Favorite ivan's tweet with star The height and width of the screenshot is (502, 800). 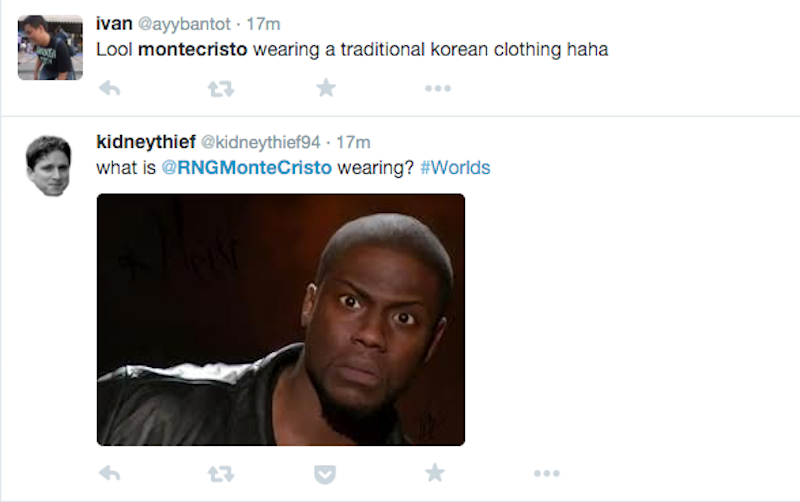tap(326, 88)
